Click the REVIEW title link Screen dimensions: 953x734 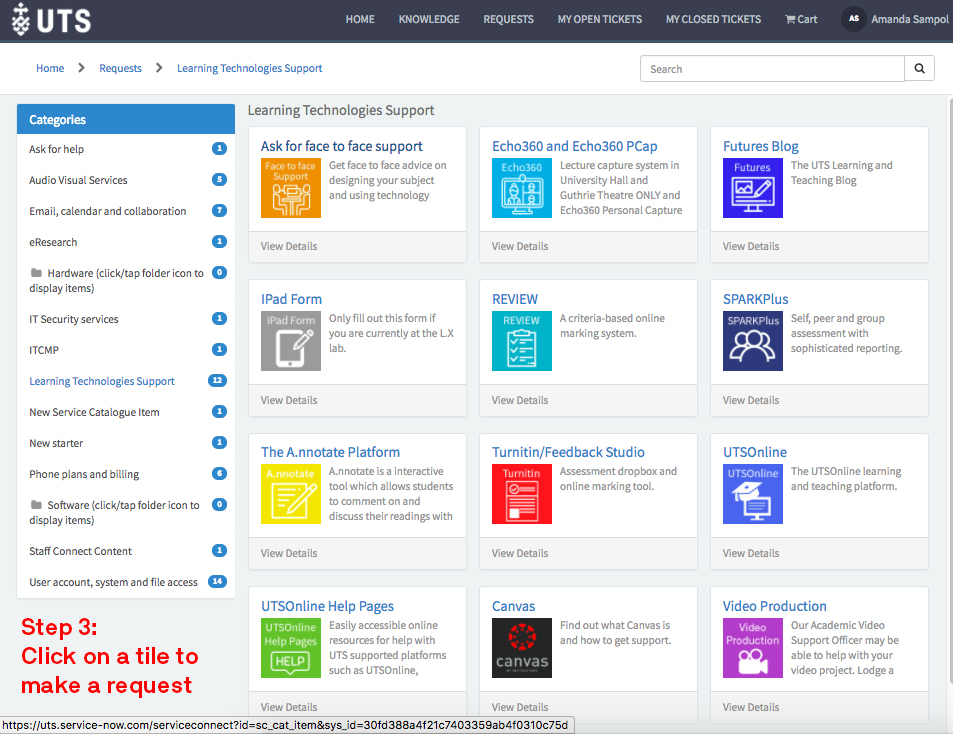coord(515,300)
